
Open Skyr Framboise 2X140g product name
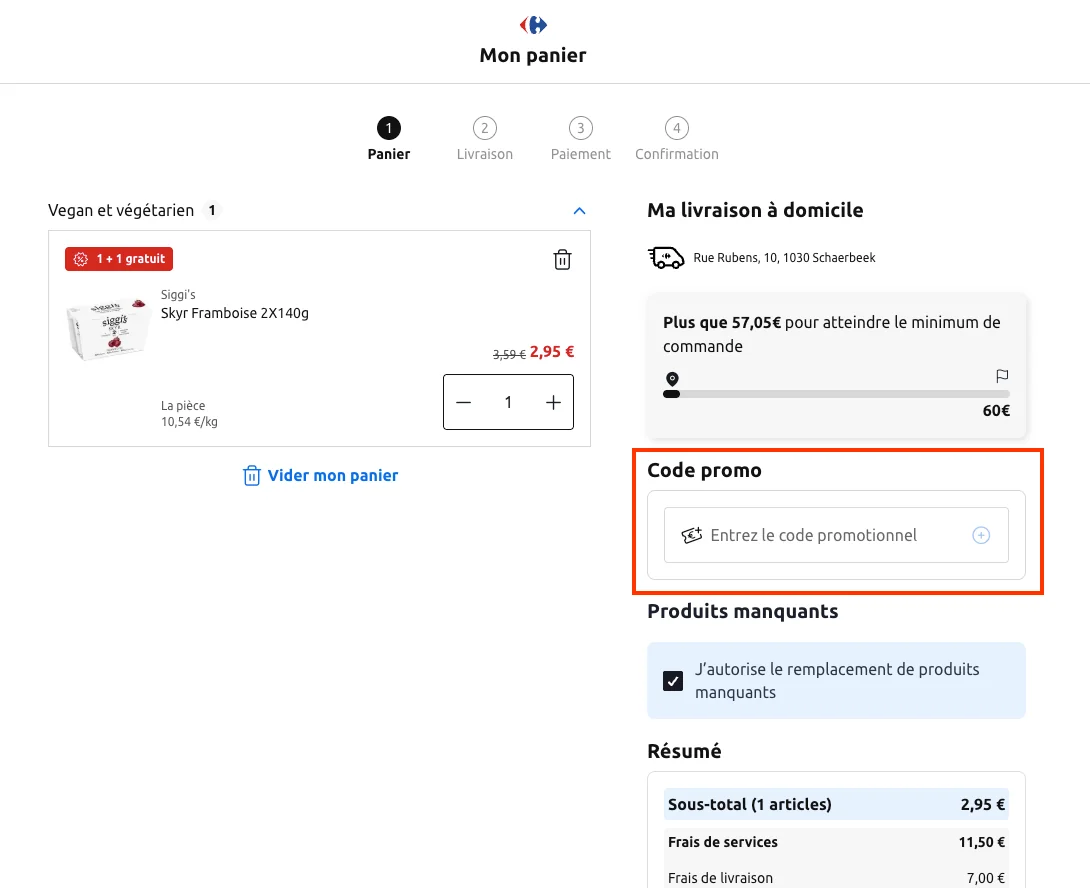coord(235,313)
